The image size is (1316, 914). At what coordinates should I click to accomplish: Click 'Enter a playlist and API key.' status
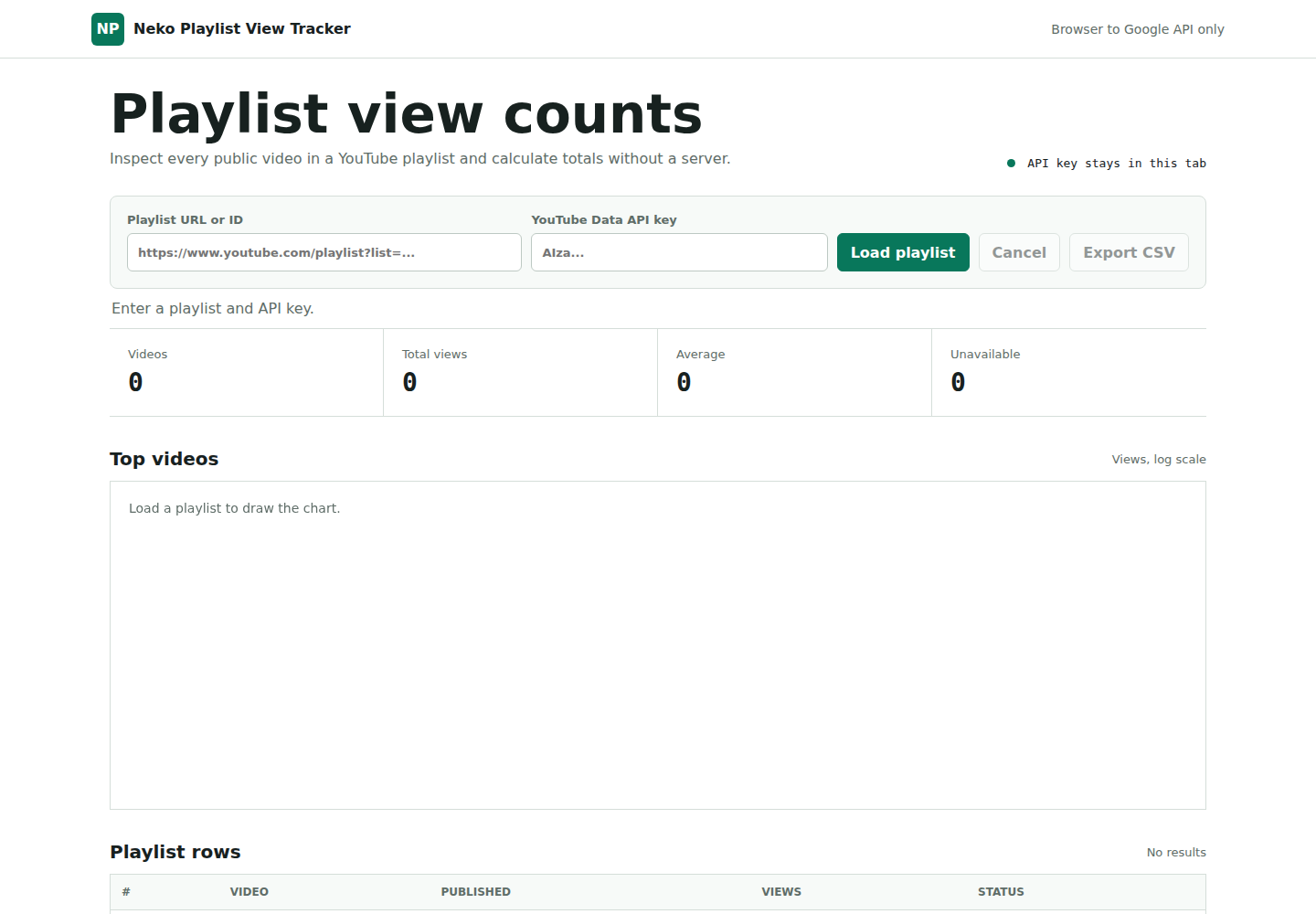pyautogui.click(x=213, y=309)
